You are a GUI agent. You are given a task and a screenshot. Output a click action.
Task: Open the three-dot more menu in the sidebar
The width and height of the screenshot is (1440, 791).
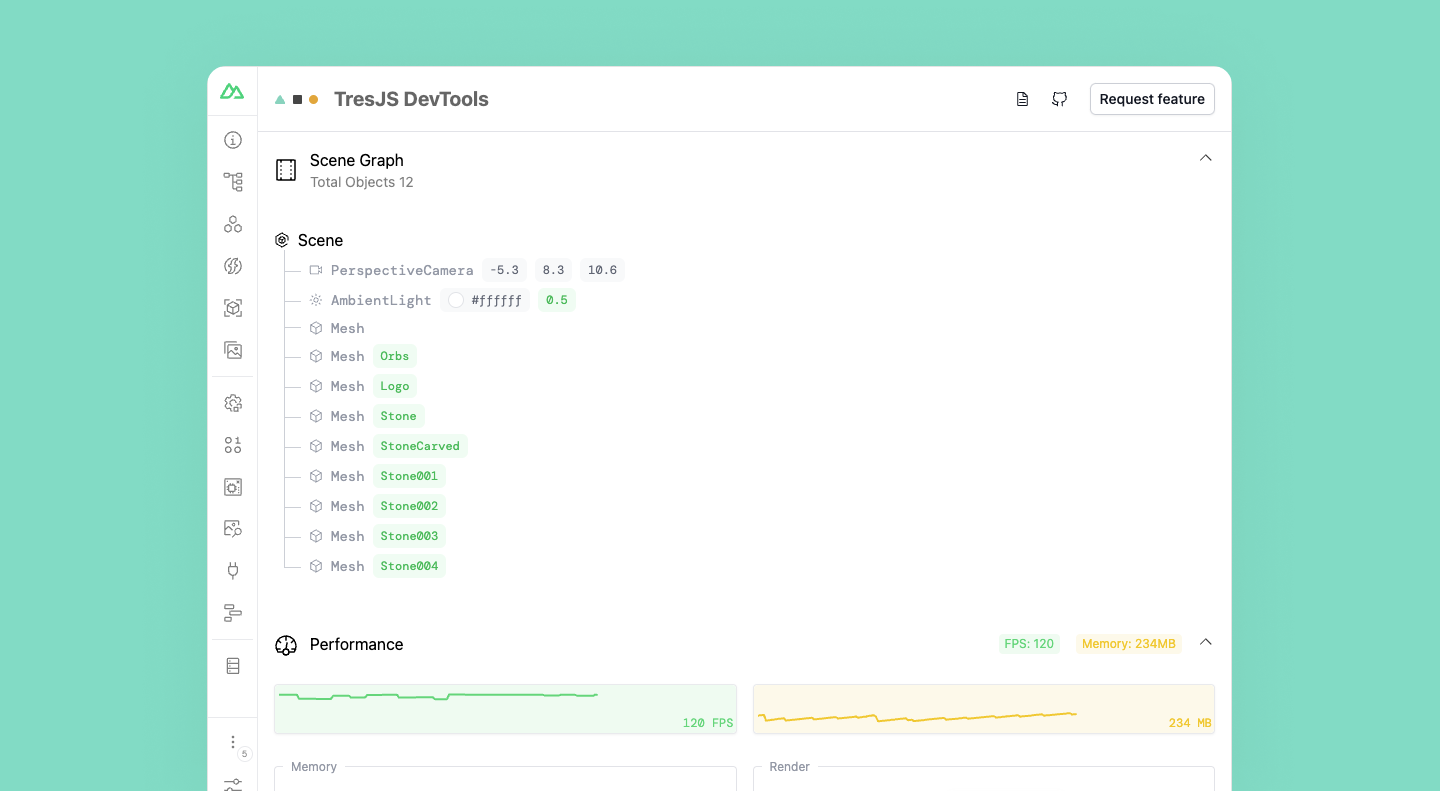click(x=233, y=742)
